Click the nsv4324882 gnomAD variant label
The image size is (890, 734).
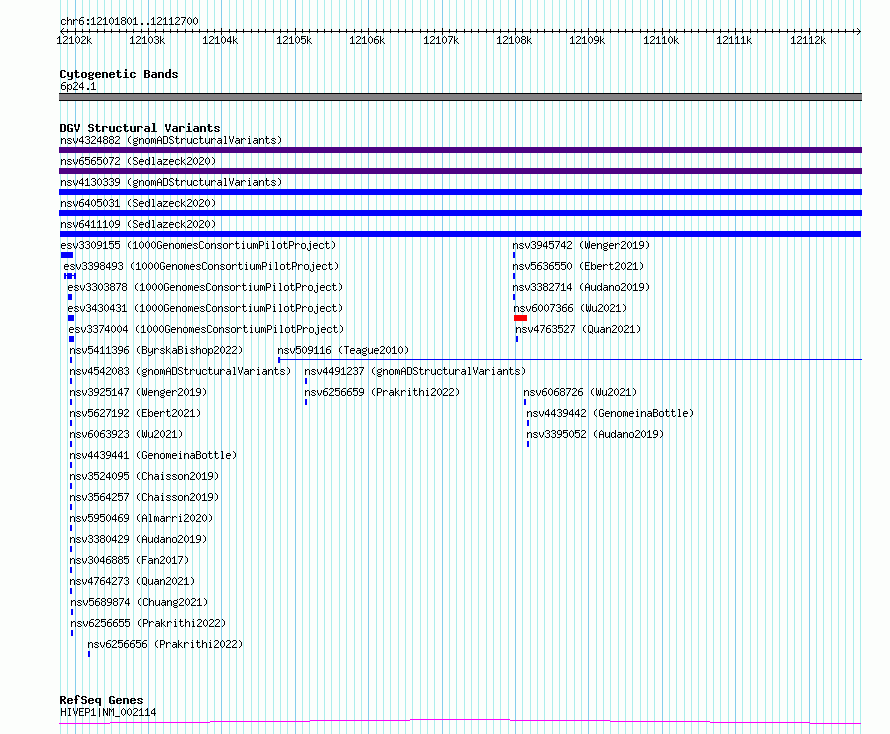coord(171,140)
